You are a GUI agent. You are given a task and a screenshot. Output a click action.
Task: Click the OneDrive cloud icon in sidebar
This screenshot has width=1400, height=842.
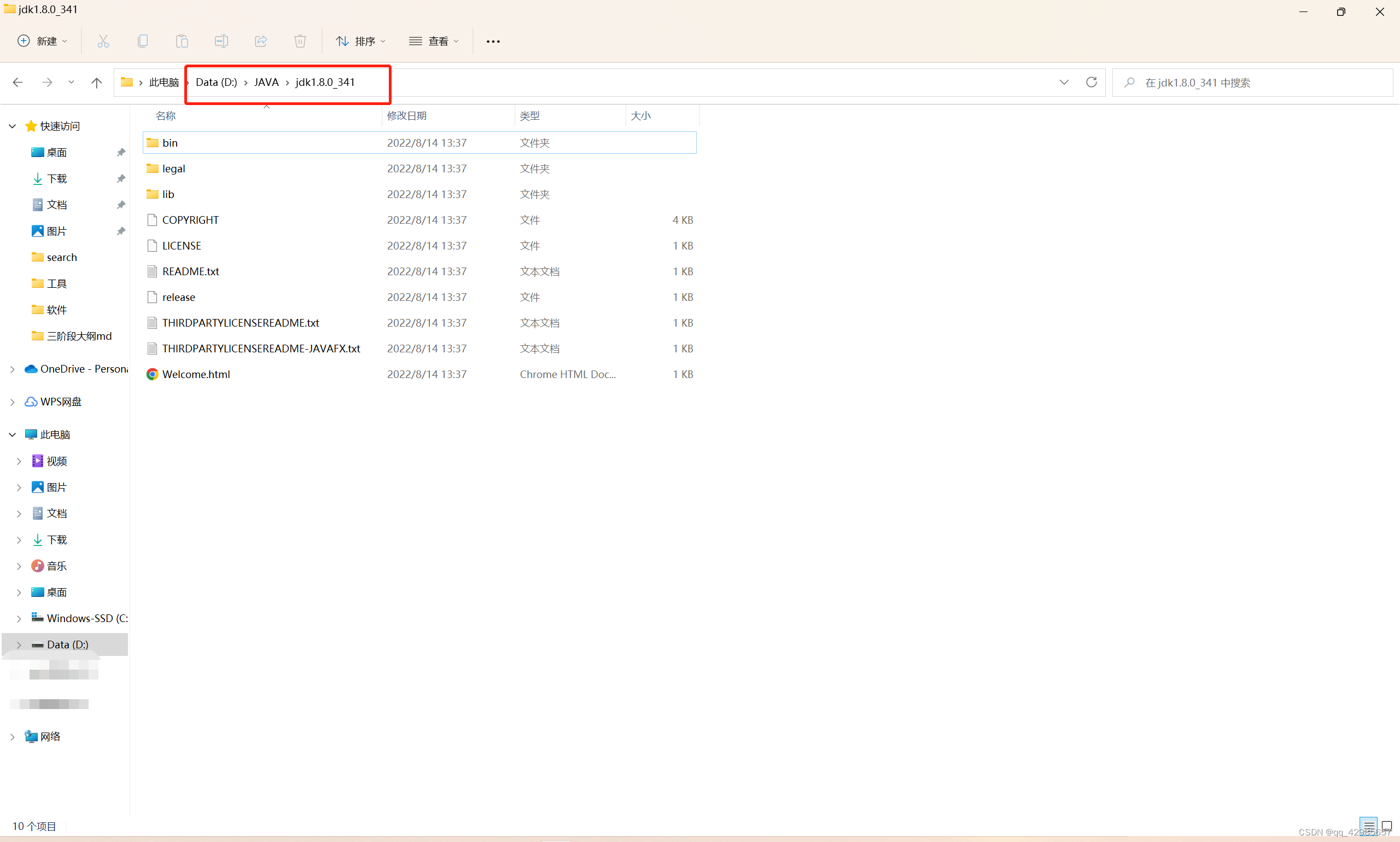(31, 369)
